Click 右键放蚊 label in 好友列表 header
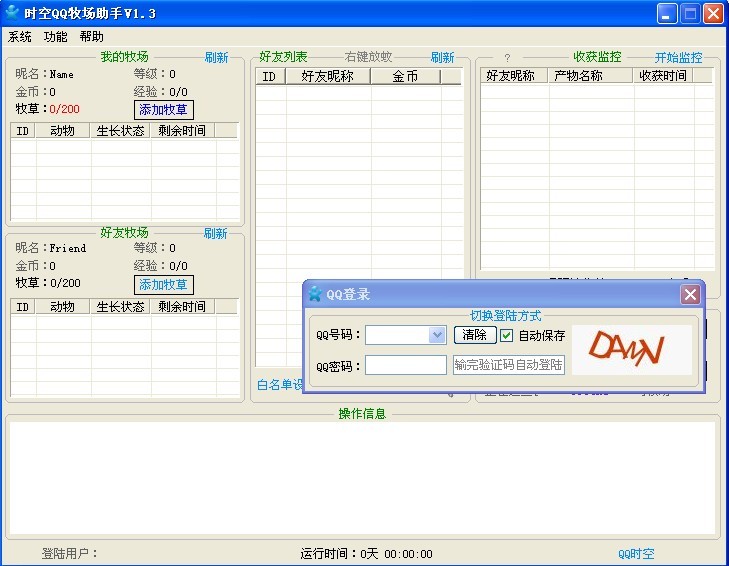The height and width of the screenshot is (566, 729). pos(369,57)
